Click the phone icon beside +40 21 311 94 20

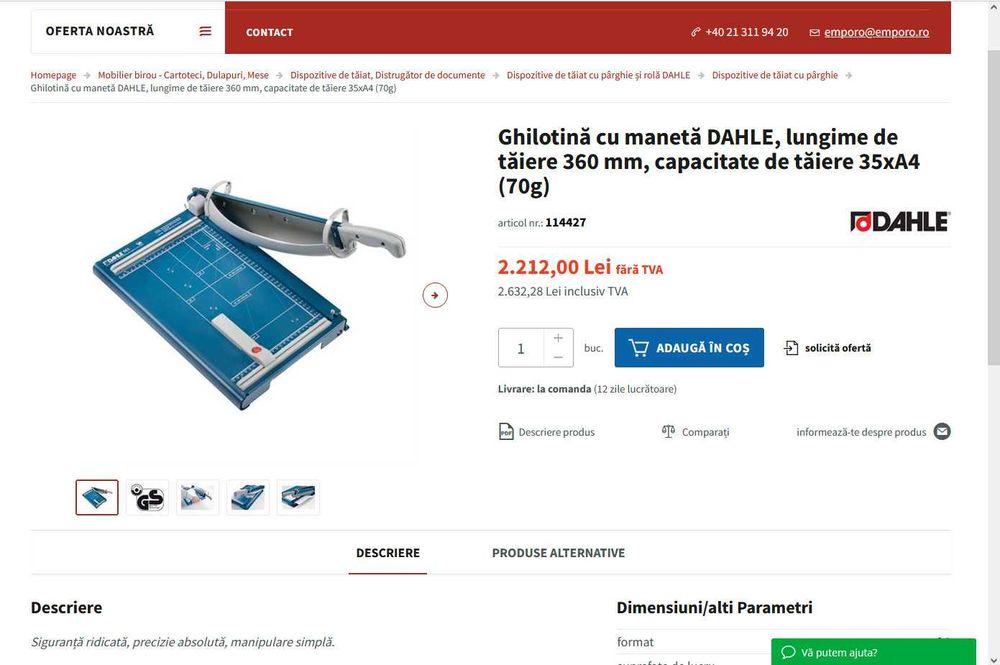point(695,32)
